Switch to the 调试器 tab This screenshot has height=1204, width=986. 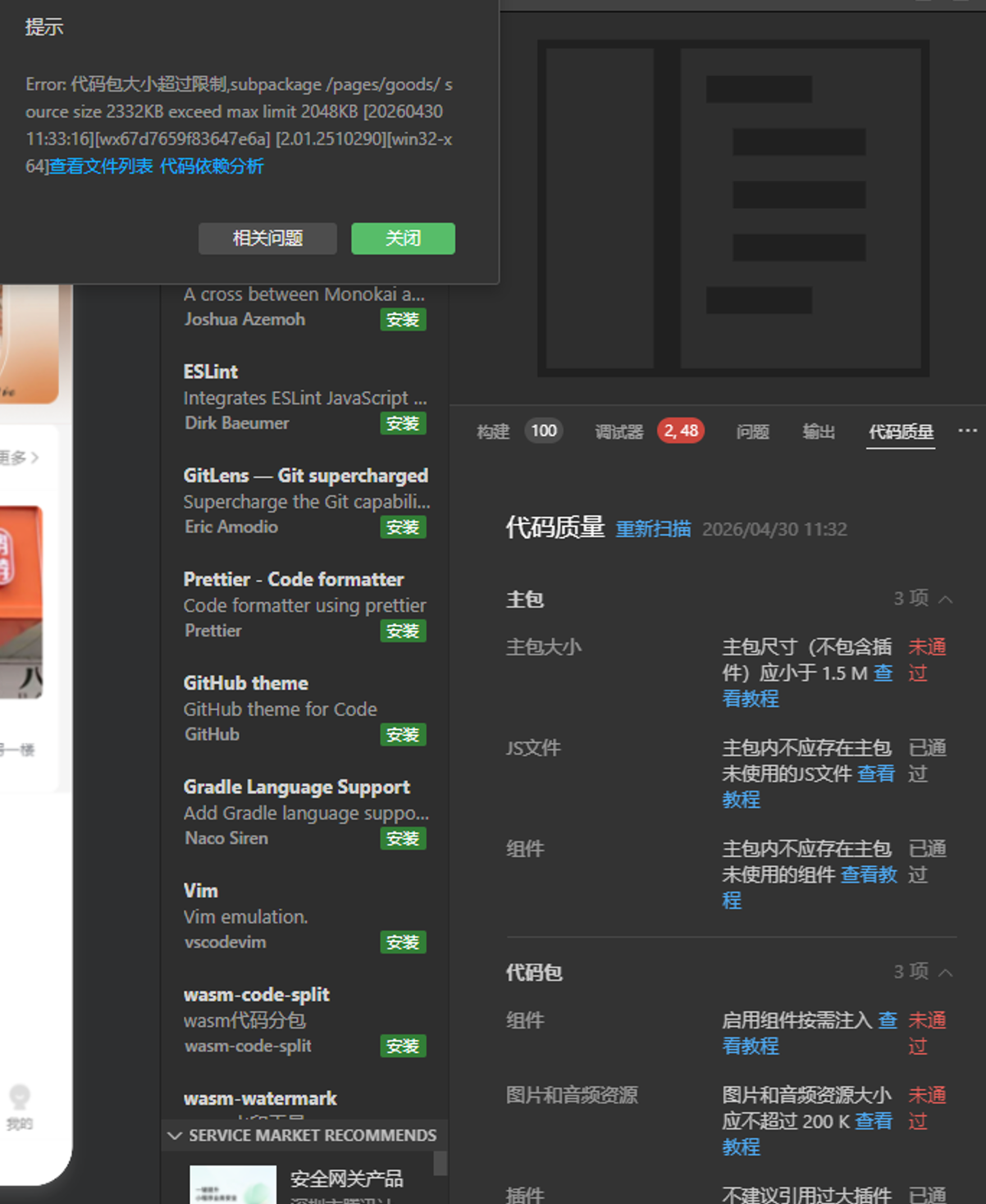pyautogui.click(x=619, y=431)
